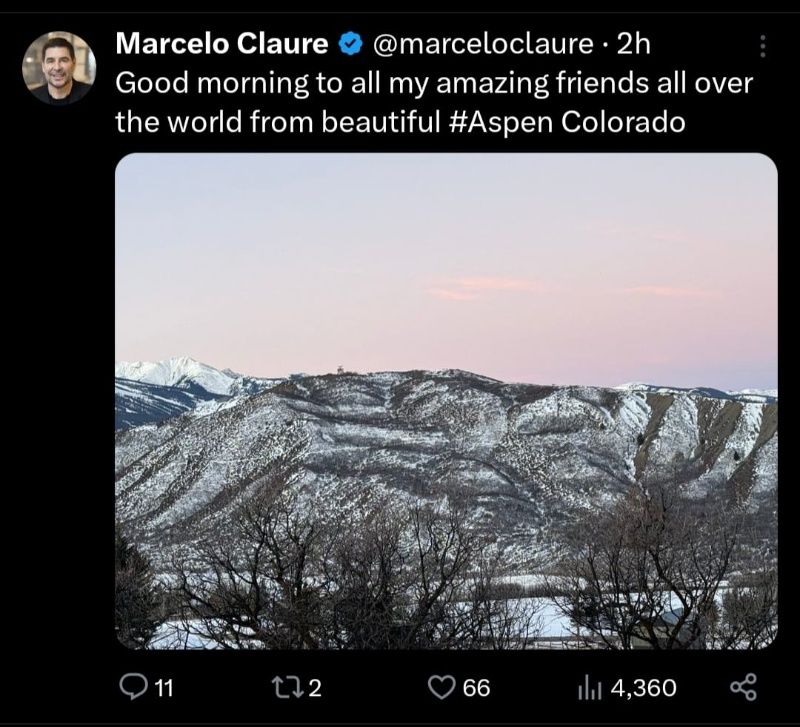Click the 4,360 views count
Screen dimensions: 800x727
643,688
